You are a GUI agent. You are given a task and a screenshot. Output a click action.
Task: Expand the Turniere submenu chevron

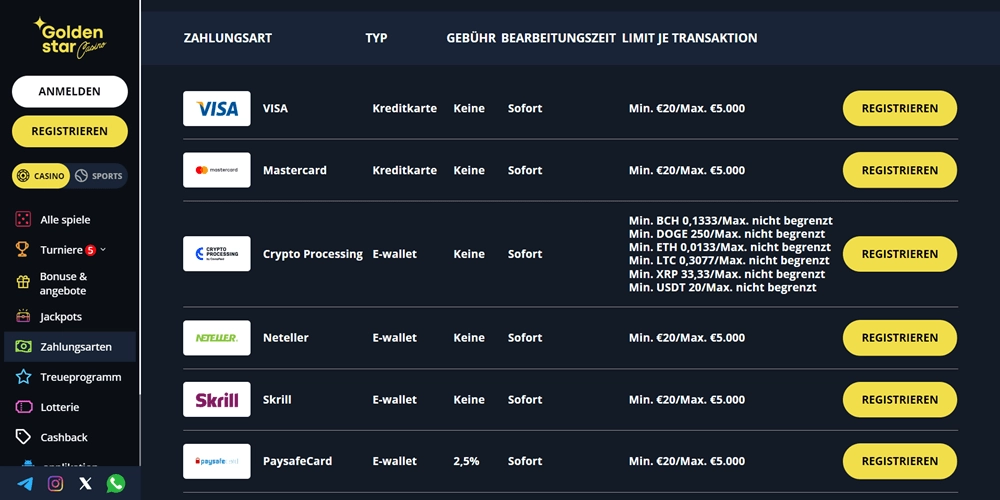coord(103,250)
